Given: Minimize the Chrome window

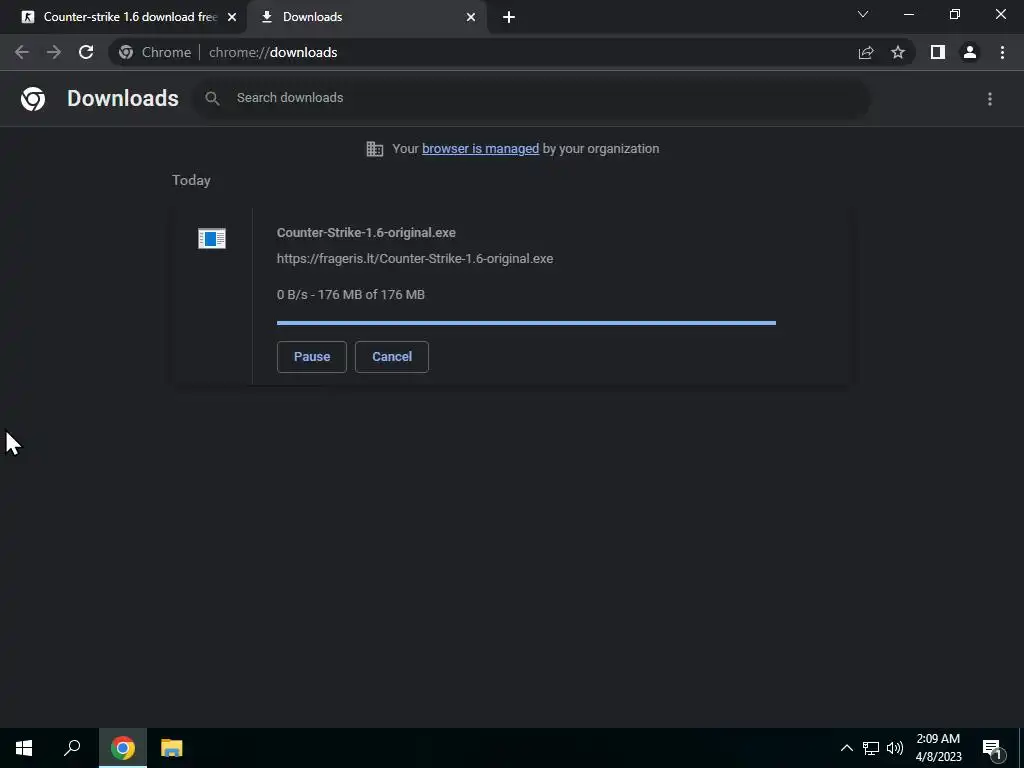Looking at the screenshot, I should [x=908, y=14].
